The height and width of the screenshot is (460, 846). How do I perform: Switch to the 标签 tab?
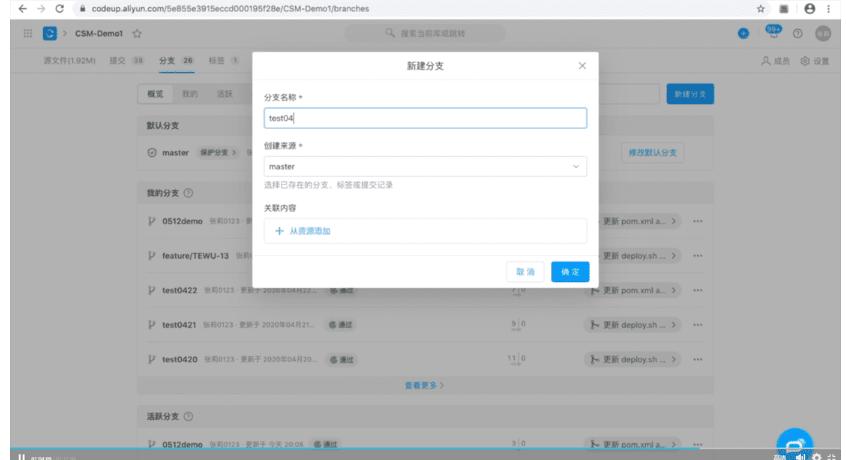click(x=223, y=60)
